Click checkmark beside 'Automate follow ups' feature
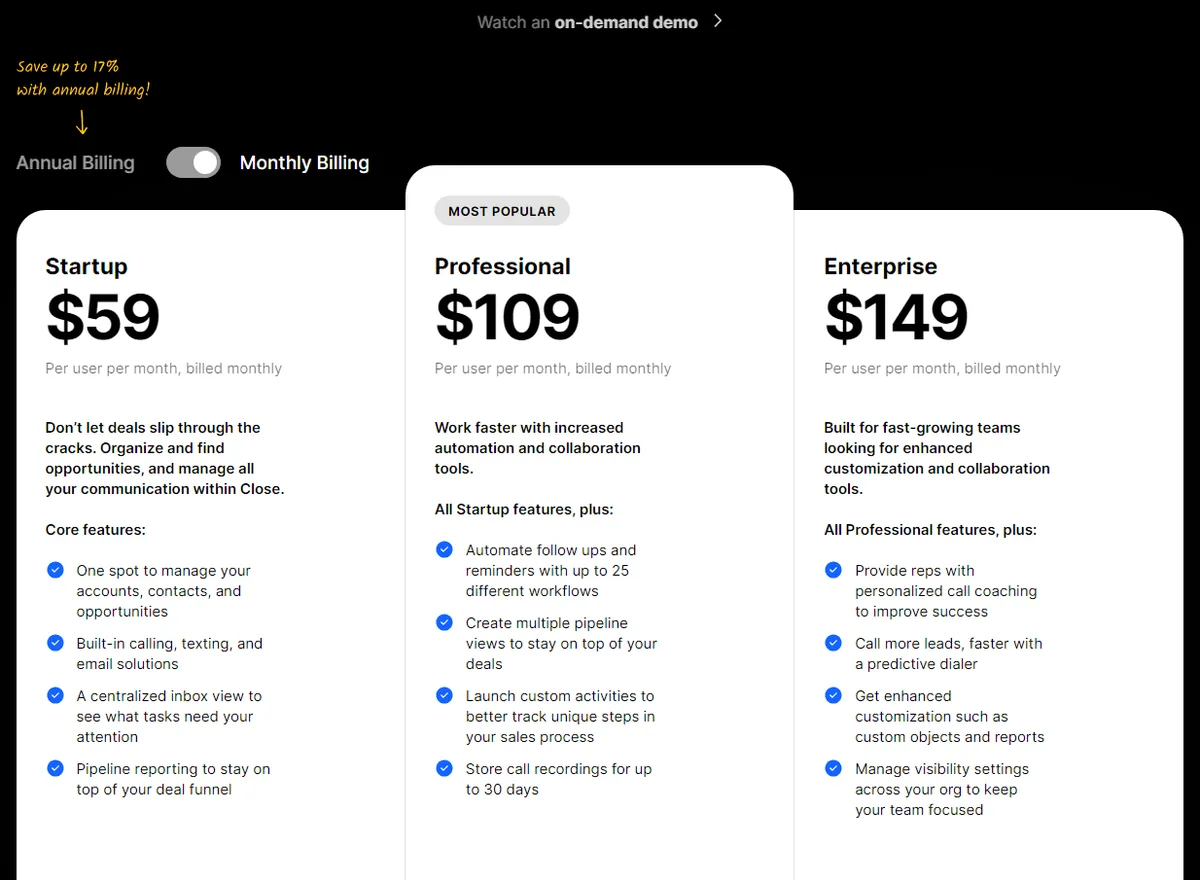Viewport: 1200px width, 880px height. (444, 549)
